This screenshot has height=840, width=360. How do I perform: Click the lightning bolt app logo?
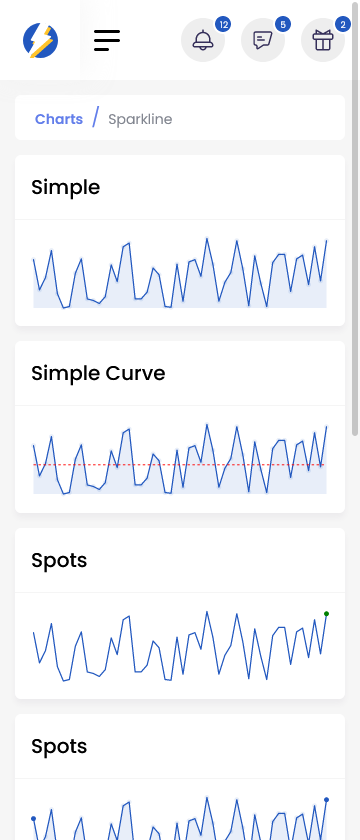point(40,40)
